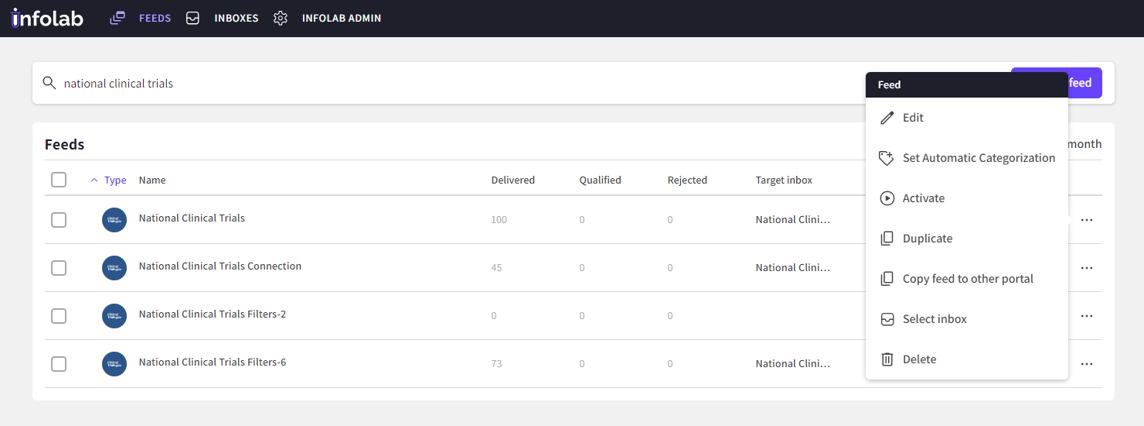Click the magnifier icon in search bar
1144x426 pixels.
click(49, 82)
